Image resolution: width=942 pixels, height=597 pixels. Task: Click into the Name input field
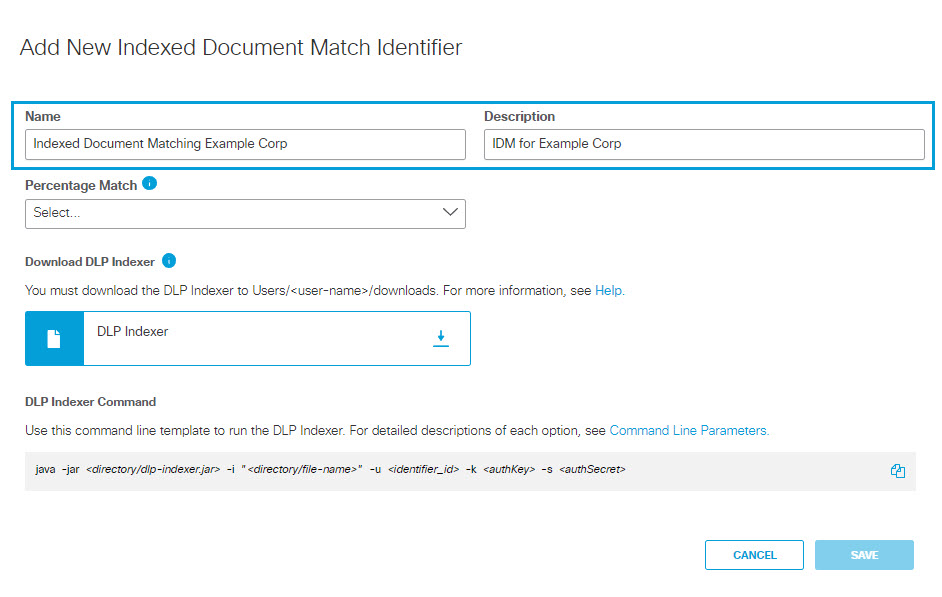(x=245, y=144)
